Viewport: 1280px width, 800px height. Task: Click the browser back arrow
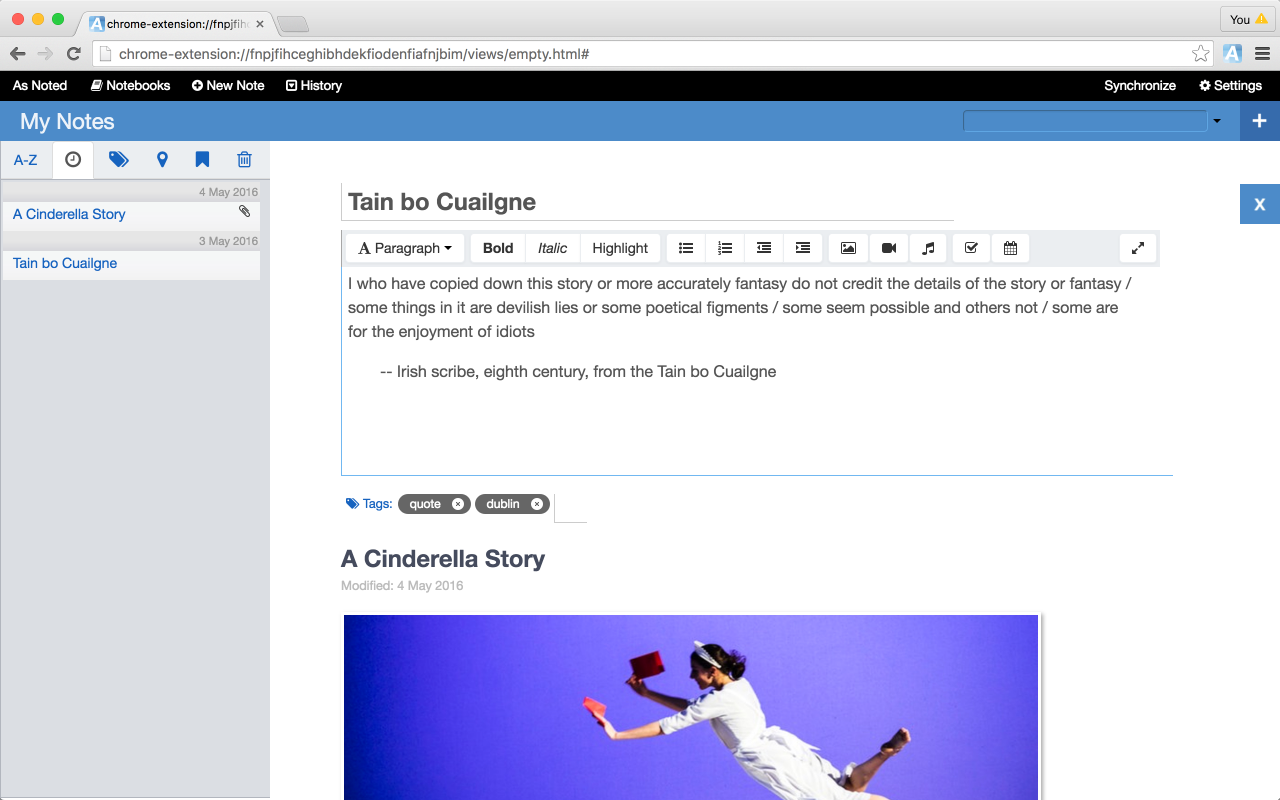pyautogui.click(x=18, y=54)
